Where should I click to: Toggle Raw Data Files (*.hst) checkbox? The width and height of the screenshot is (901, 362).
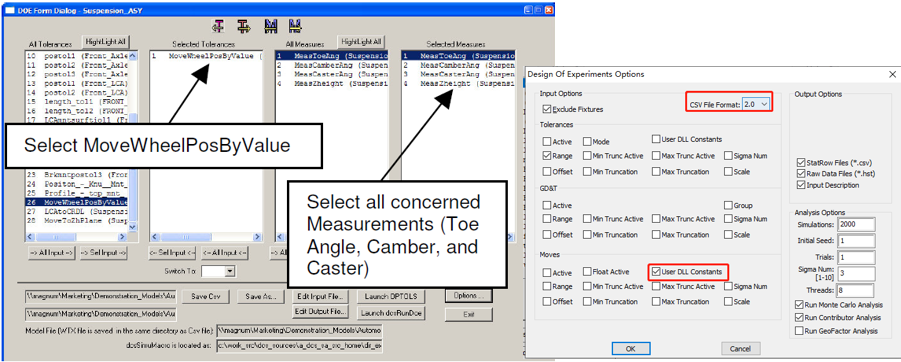[800, 174]
